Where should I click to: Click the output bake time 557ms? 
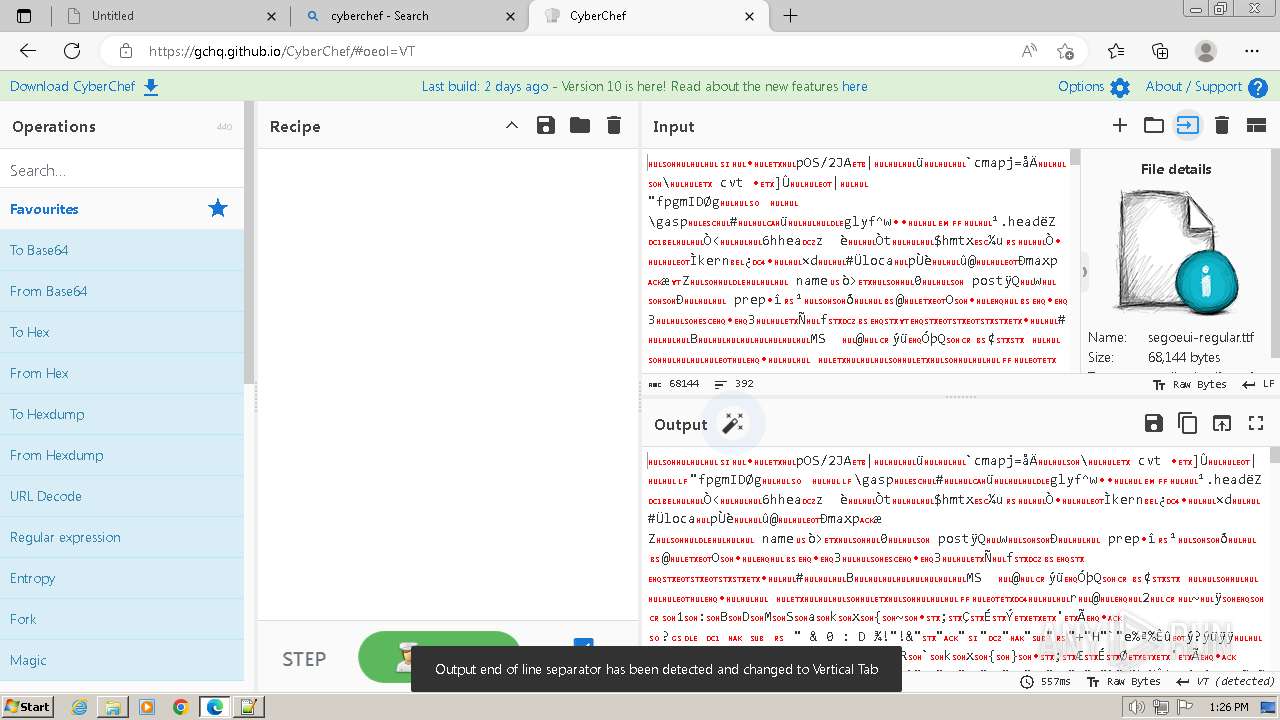tap(1045, 682)
